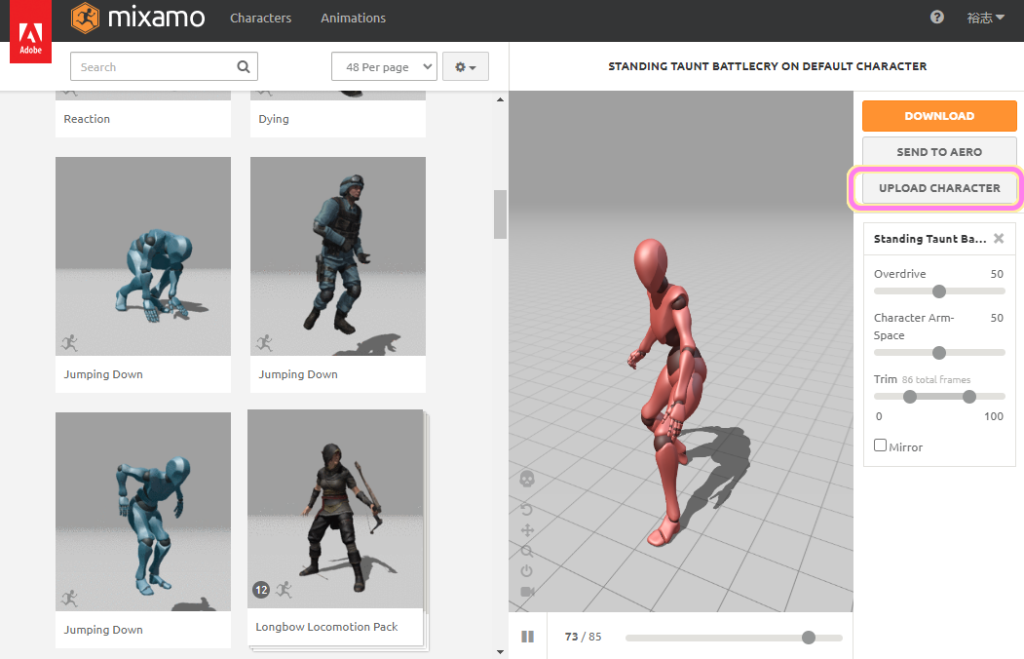Switch to the Characters tab
This screenshot has height=659, width=1024.
pos(260,17)
